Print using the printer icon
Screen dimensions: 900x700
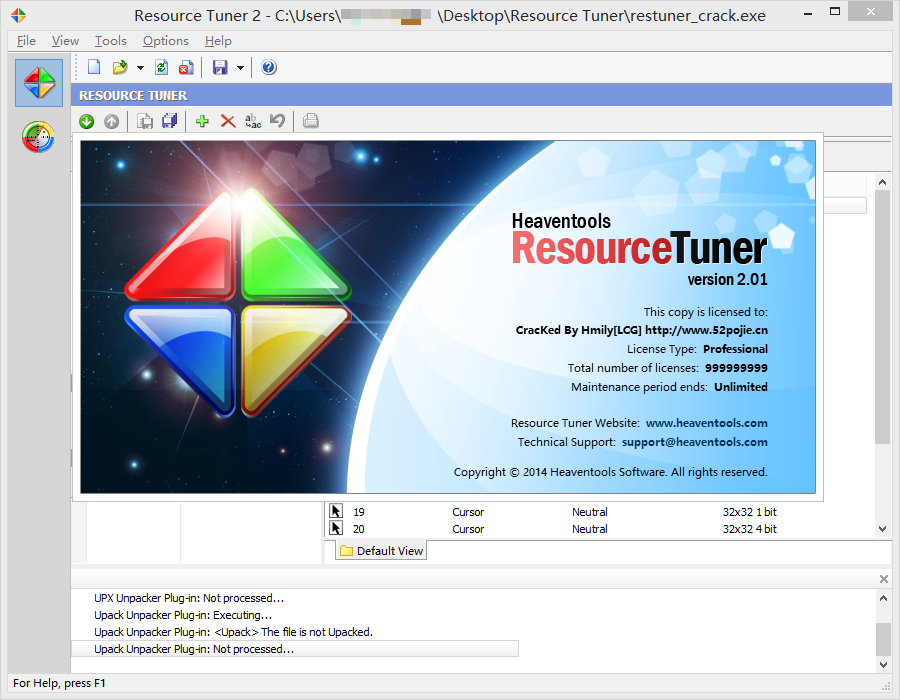tap(311, 121)
